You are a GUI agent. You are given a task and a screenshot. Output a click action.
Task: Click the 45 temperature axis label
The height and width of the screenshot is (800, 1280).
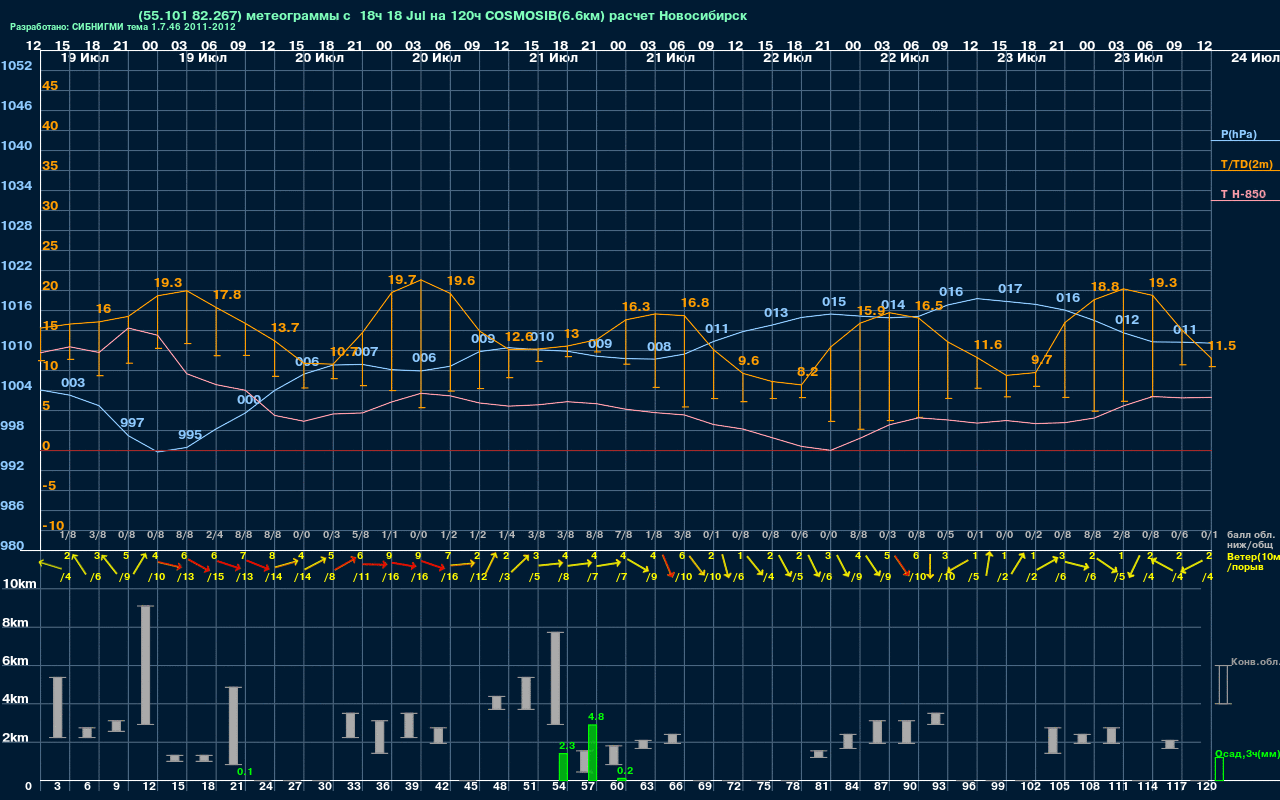(50, 86)
